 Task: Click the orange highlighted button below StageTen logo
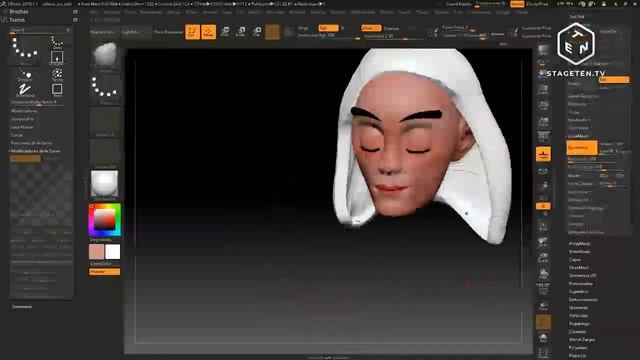click(x=614, y=80)
